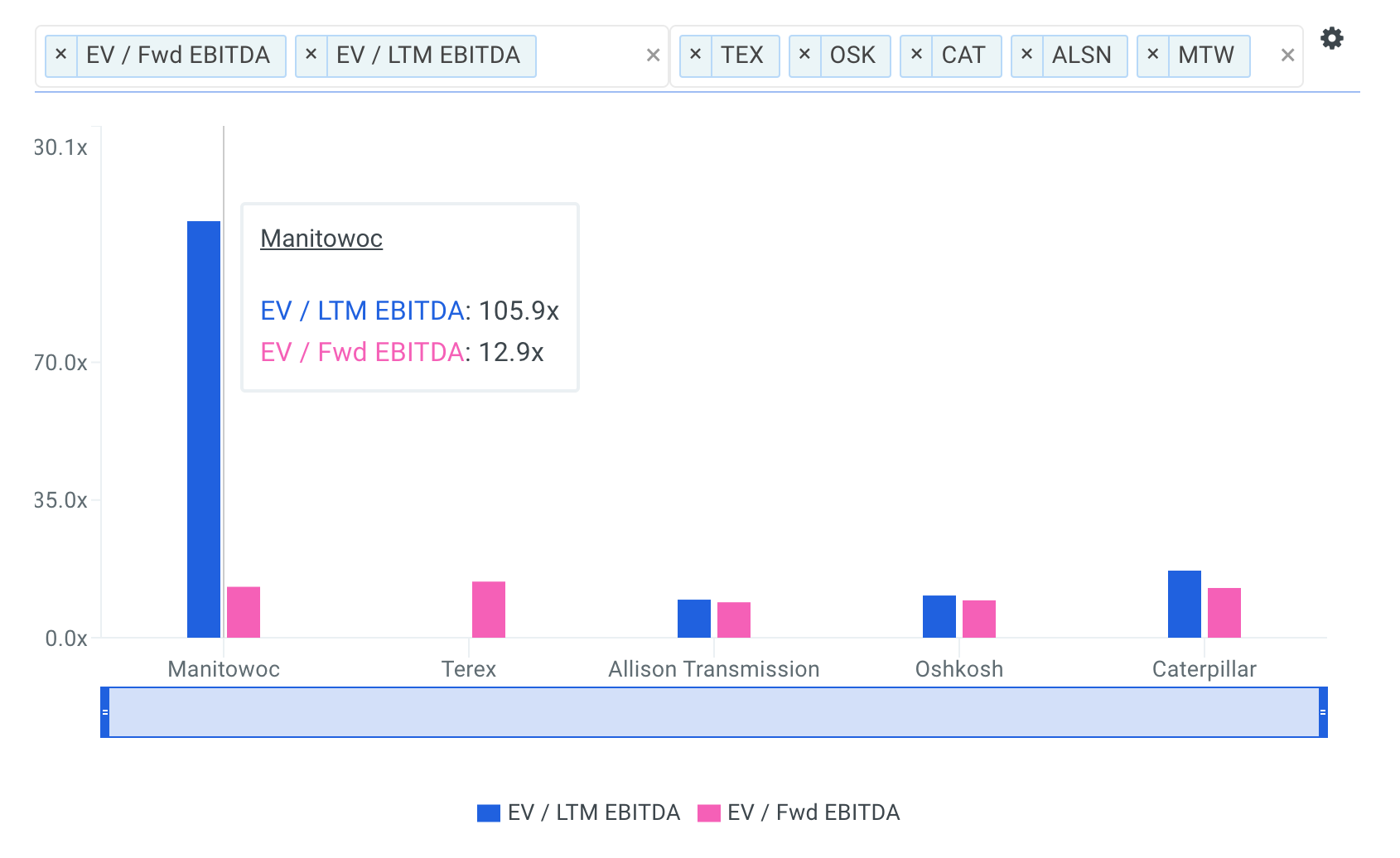Click Oshkosh blue LTM EBITDA bar
The height and width of the screenshot is (858, 1400).
click(939, 616)
